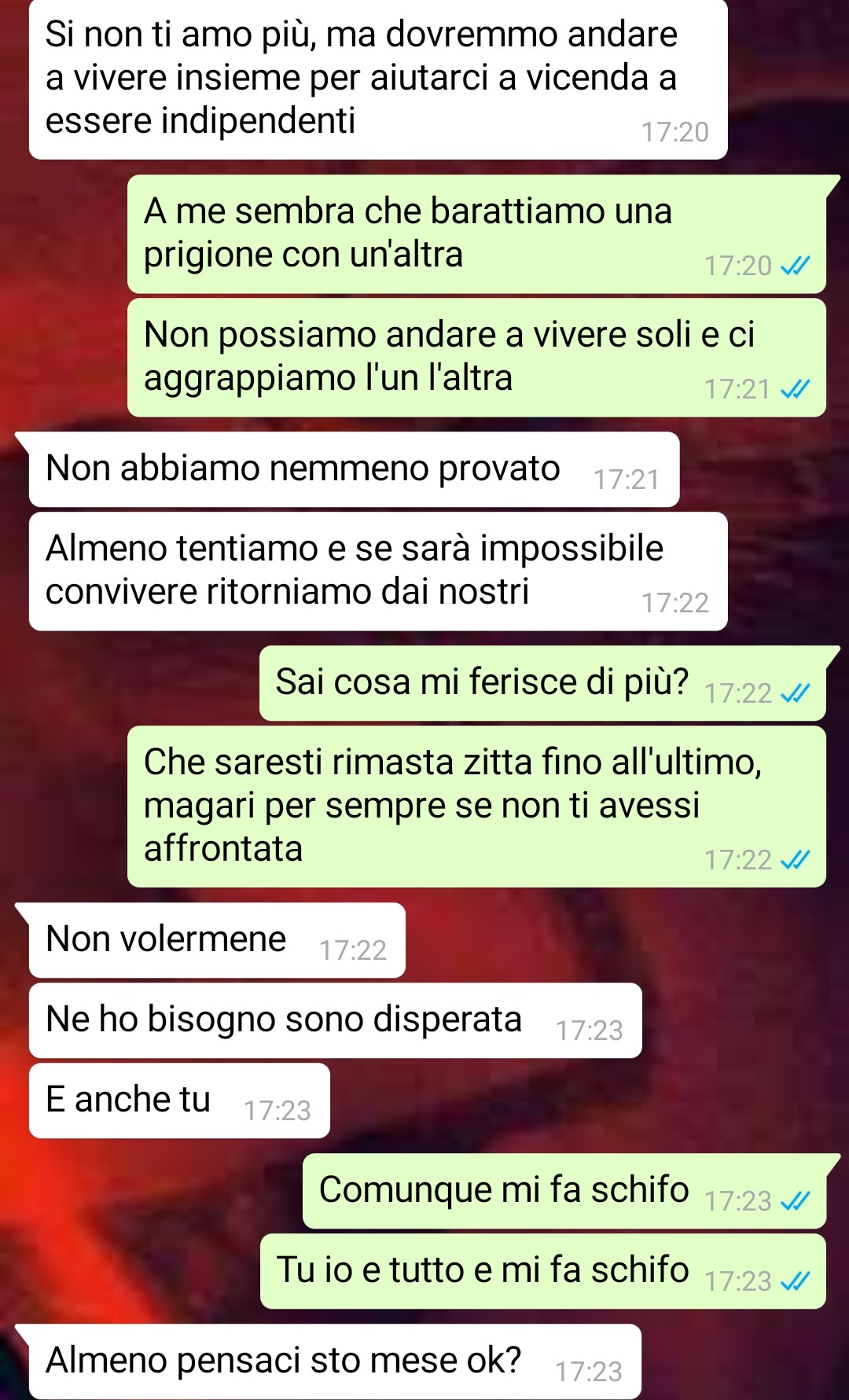Tap the 'Comunque mi fa schifo' bubble text
The width and height of the screenshot is (849, 1400).
click(x=504, y=1189)
